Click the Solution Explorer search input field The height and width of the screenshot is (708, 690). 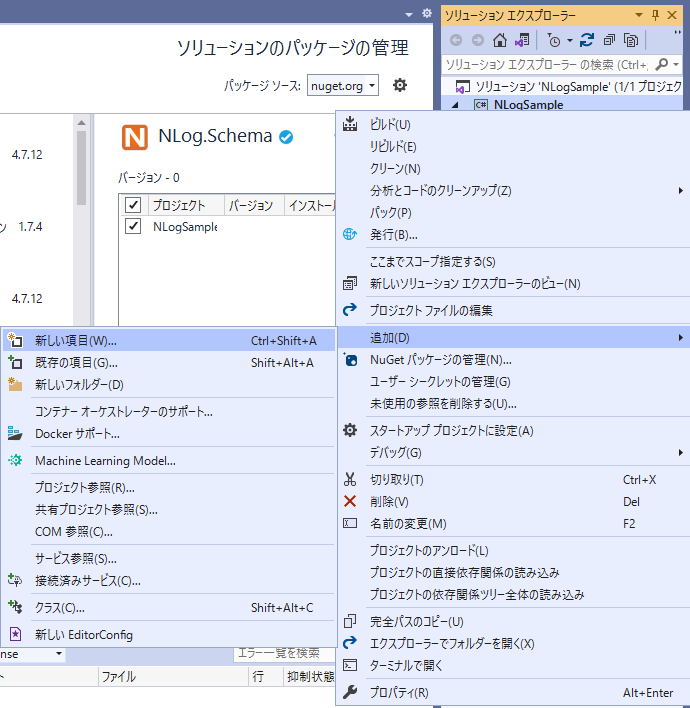(546, 64)
